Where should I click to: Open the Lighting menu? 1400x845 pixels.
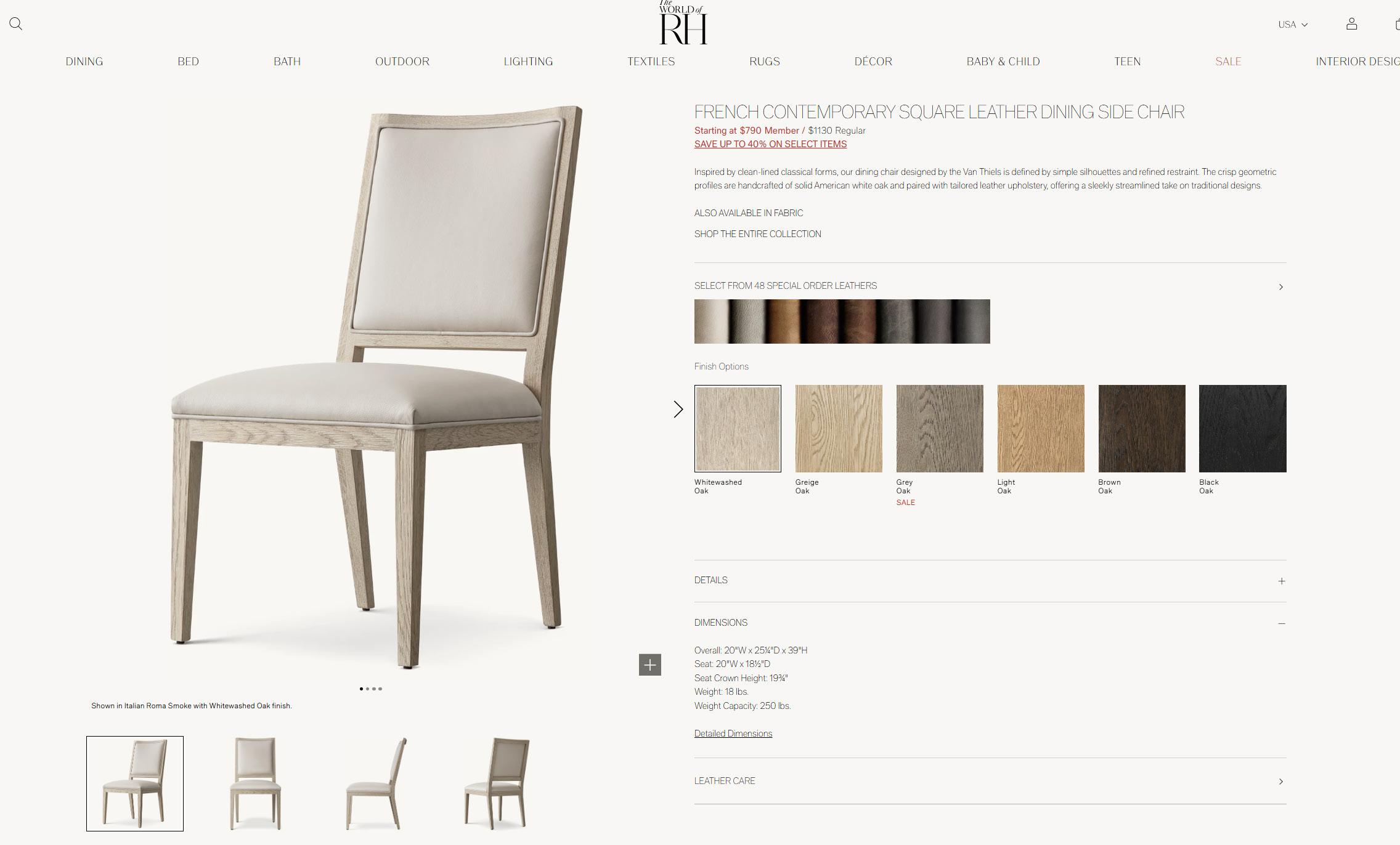pyautogui.click(x=528, y=62)
